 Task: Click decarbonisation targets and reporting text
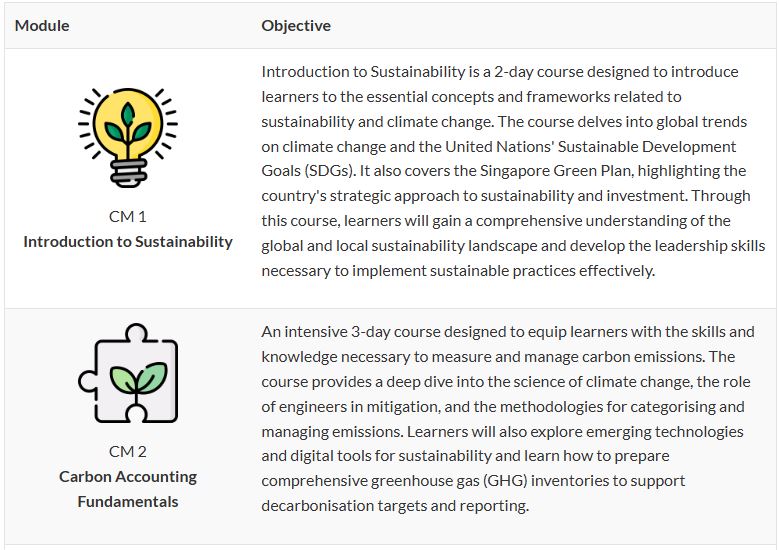[x=395, y=506]
